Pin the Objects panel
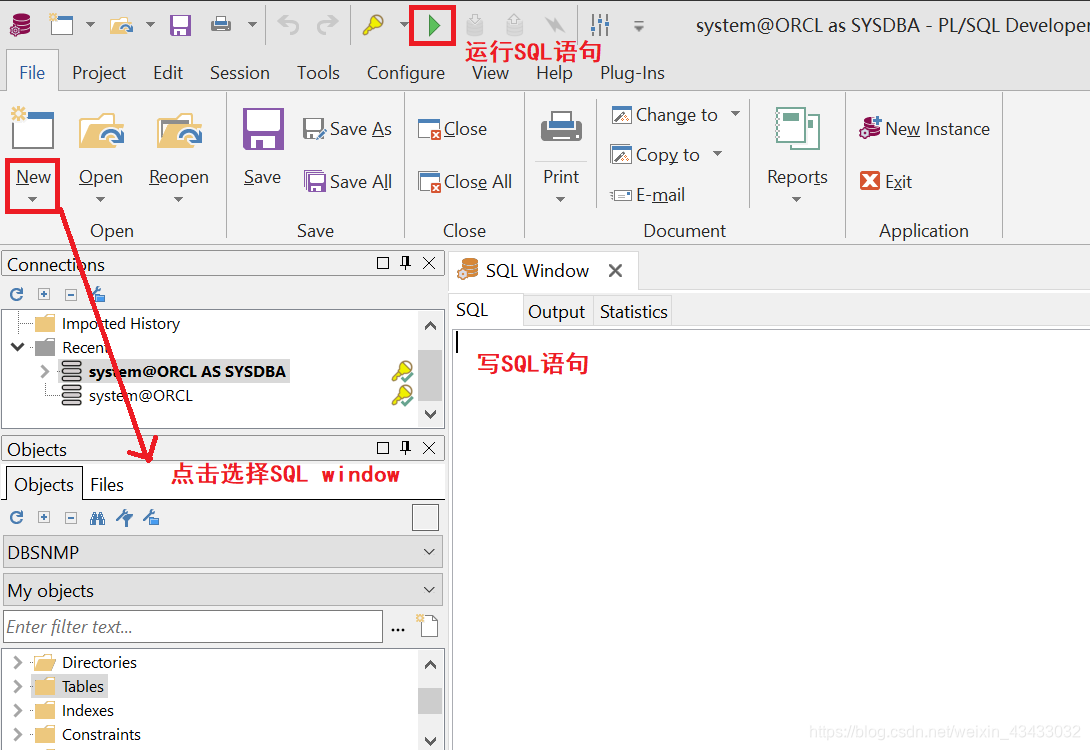Screen dimensions: 1090x750 [x=405, y=448]
